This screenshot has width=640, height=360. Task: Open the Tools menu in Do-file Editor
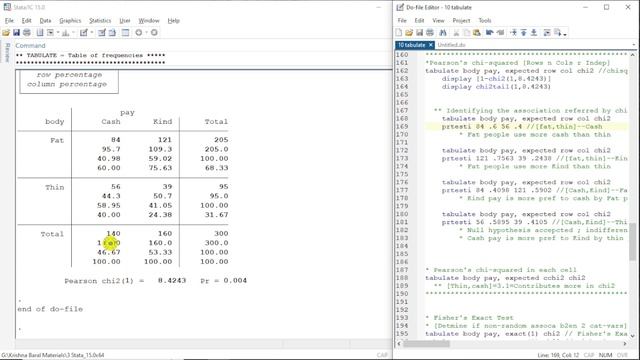point(485,20)
